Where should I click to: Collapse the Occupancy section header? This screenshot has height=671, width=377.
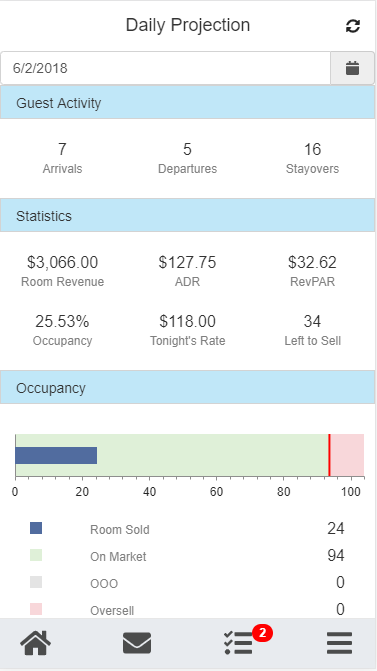pos(187,388)
